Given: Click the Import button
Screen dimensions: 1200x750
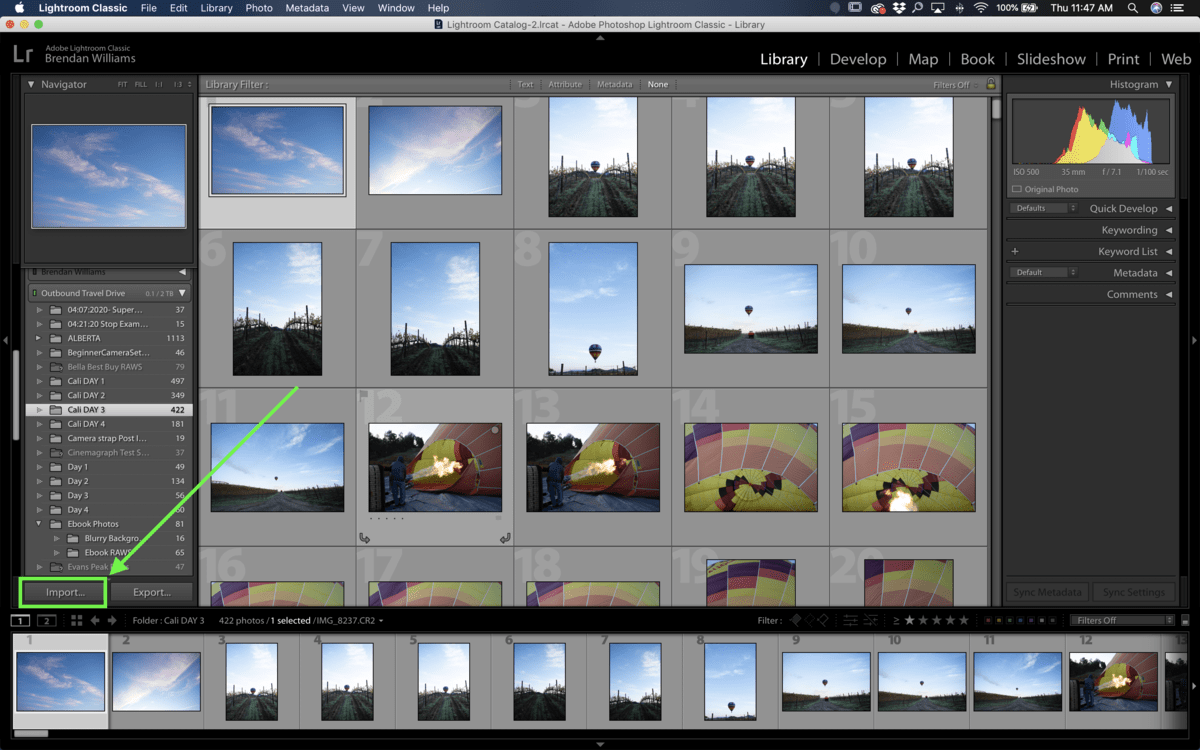Looking at the screenshot, I should tap(65, 593).
